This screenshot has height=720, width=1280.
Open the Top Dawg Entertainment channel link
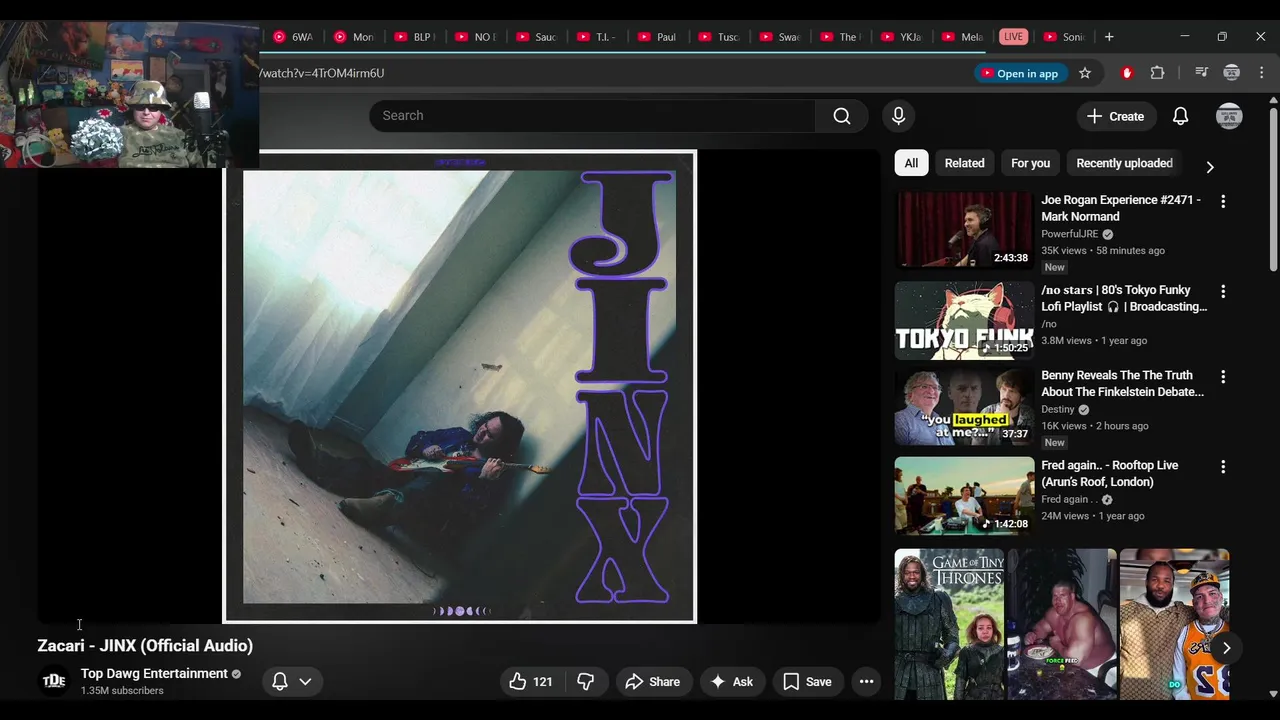point(154,674)
